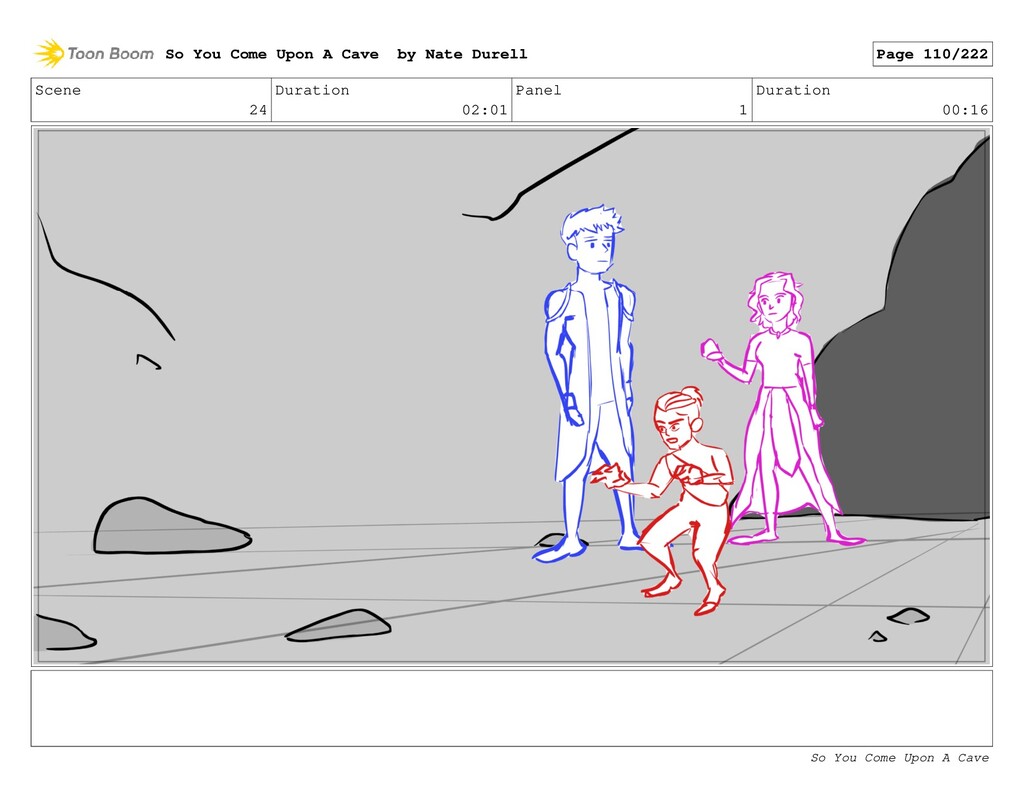The height and width of the screenshot is (793, 1024).
Task: Click the empty caption box below the panel
Action: click(x=511, y=708)
